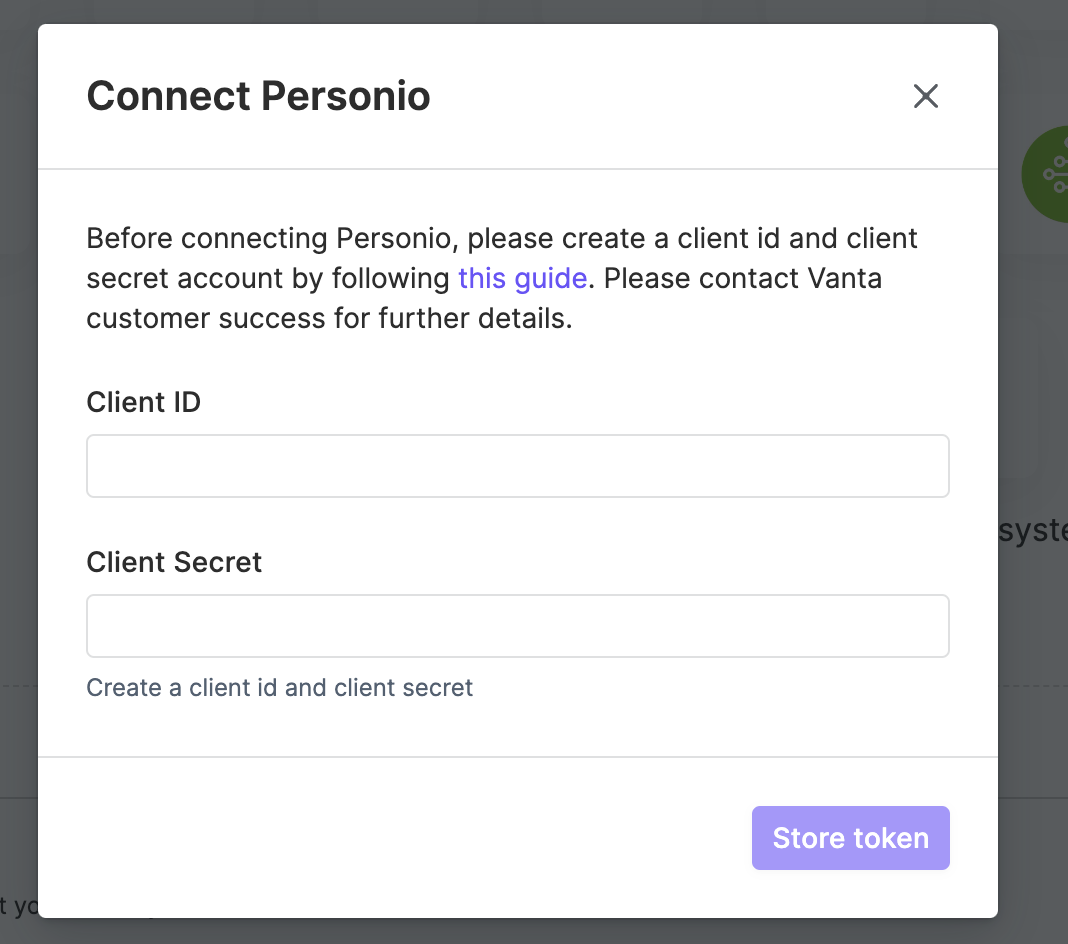Viewport: 1068px width, 944px height.
Task: Click the Connect Personio heading
Action: coord(259,95)
